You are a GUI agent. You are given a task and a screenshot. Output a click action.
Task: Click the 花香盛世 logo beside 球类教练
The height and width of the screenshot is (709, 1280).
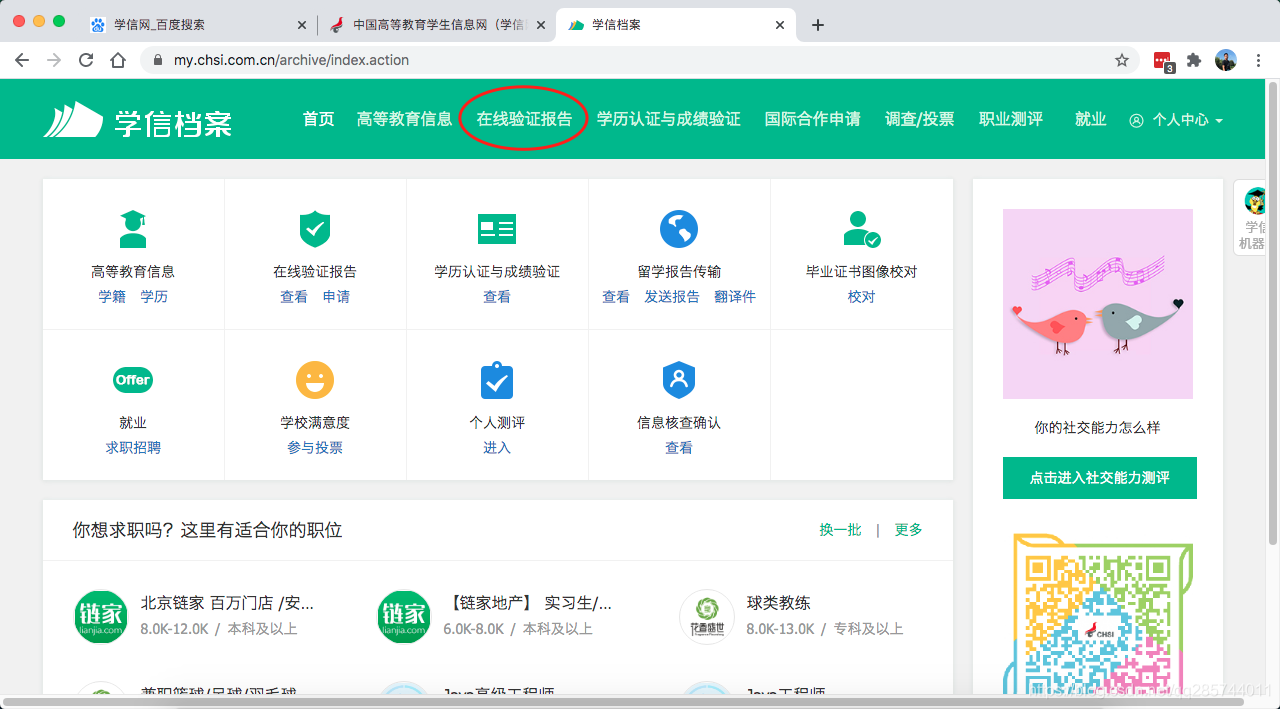(x=707, y=616)
